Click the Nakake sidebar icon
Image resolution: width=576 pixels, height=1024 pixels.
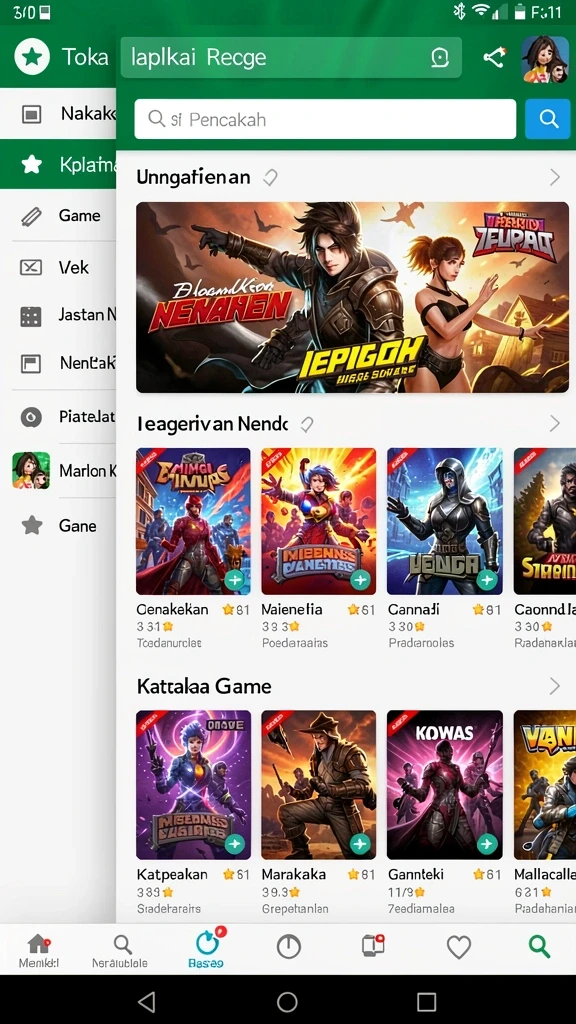pyautogui.click(x=31, y=114)
